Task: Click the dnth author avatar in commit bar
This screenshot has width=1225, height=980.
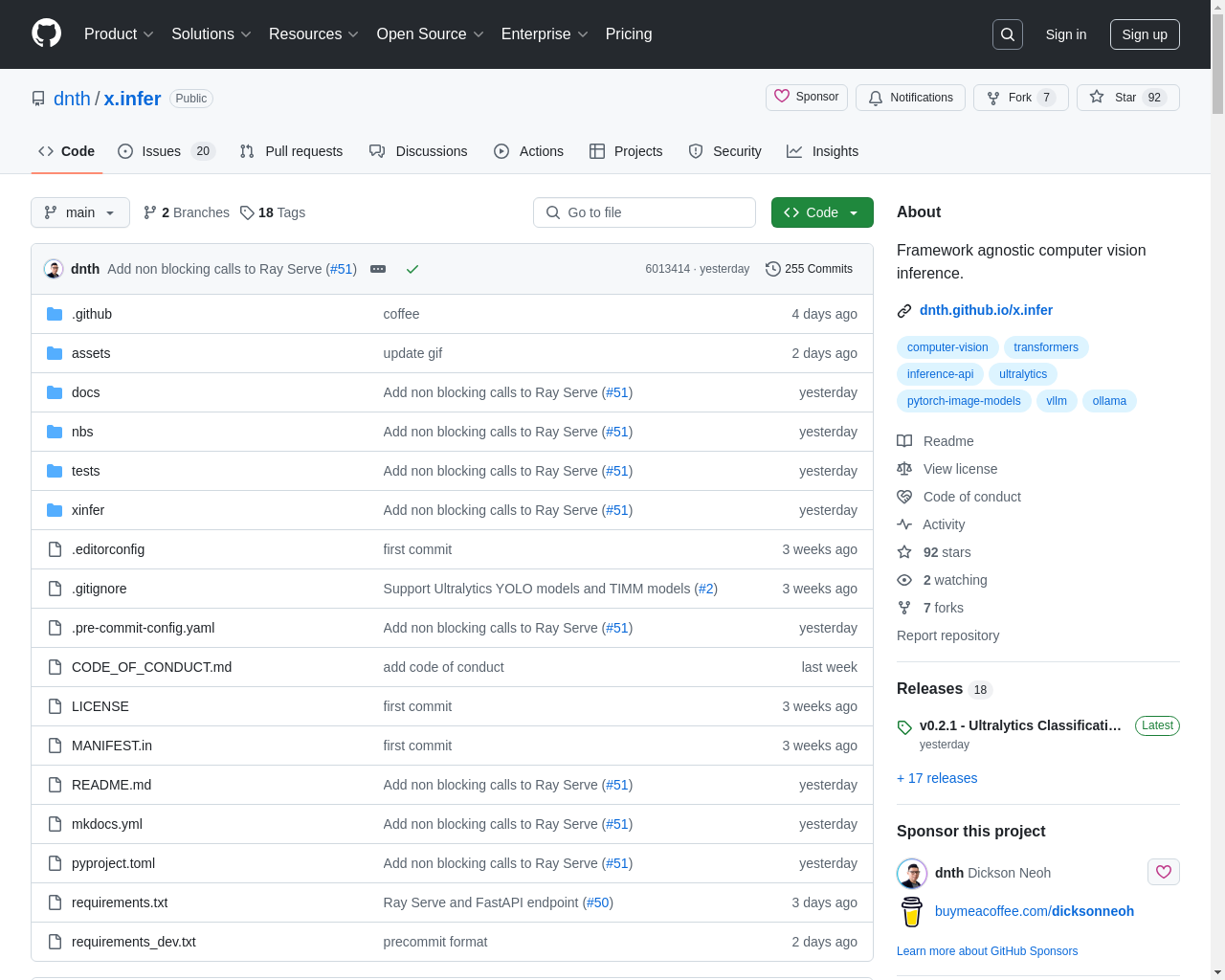Action: (x=54, y=269)
